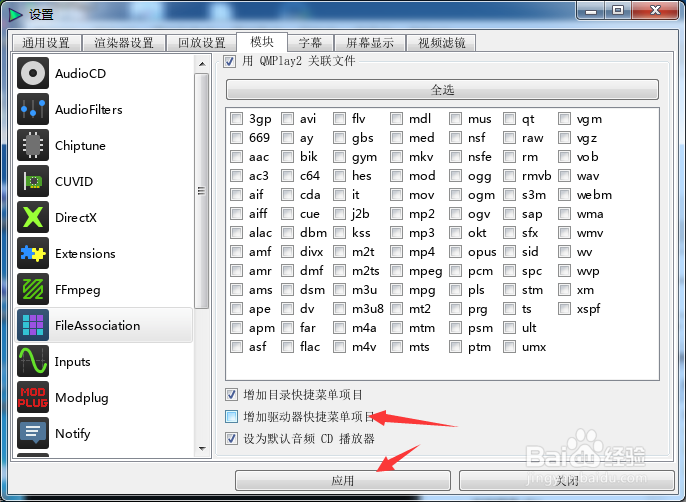Open the 屏幕显示 tab
This screenshot has height=502, width=686.
pyautogui.click(x=370, y=43)
